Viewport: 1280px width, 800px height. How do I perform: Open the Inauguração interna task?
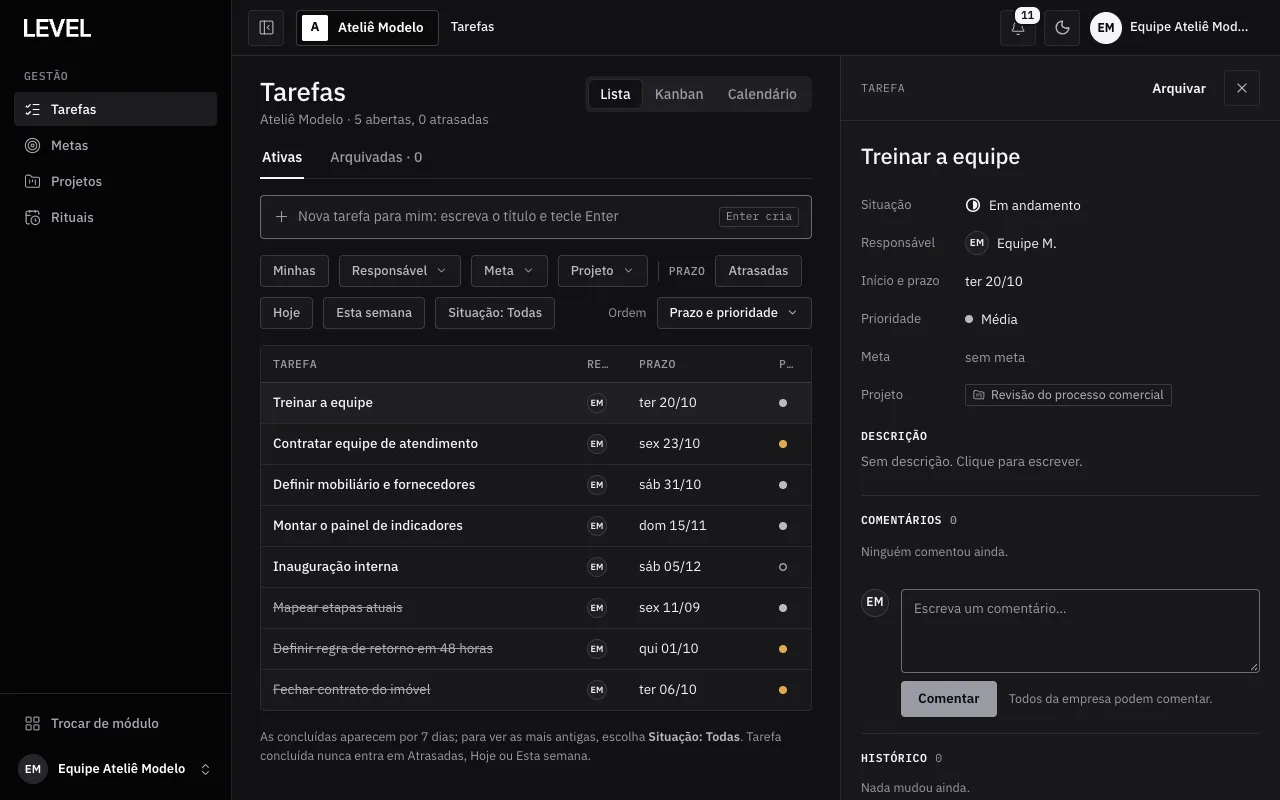(x=536, y=567)
